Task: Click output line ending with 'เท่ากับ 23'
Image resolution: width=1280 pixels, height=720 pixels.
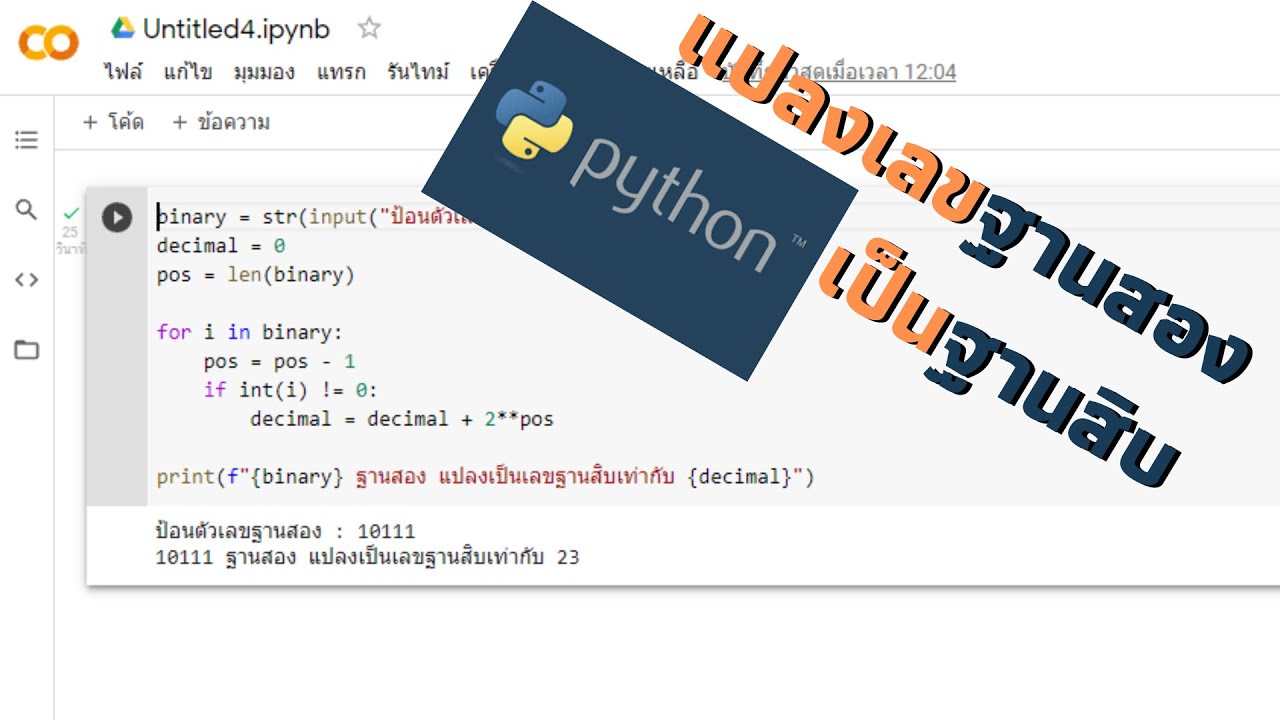Action: point(367,557)
